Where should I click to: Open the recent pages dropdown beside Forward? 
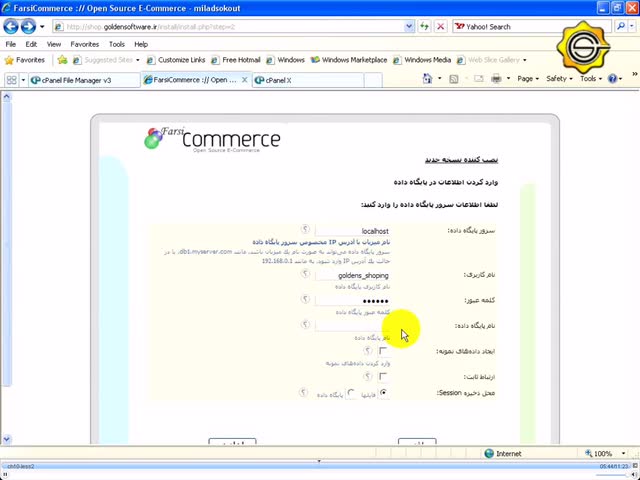point(42,27)
